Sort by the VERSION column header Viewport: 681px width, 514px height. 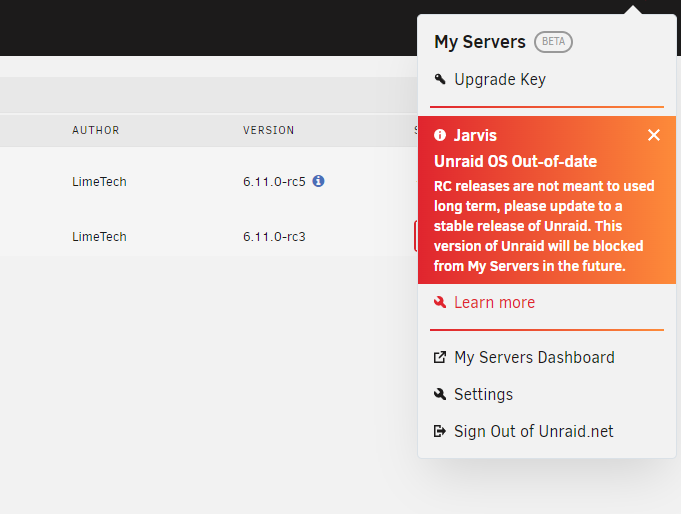pyautogui.click(x=268, y=130)
